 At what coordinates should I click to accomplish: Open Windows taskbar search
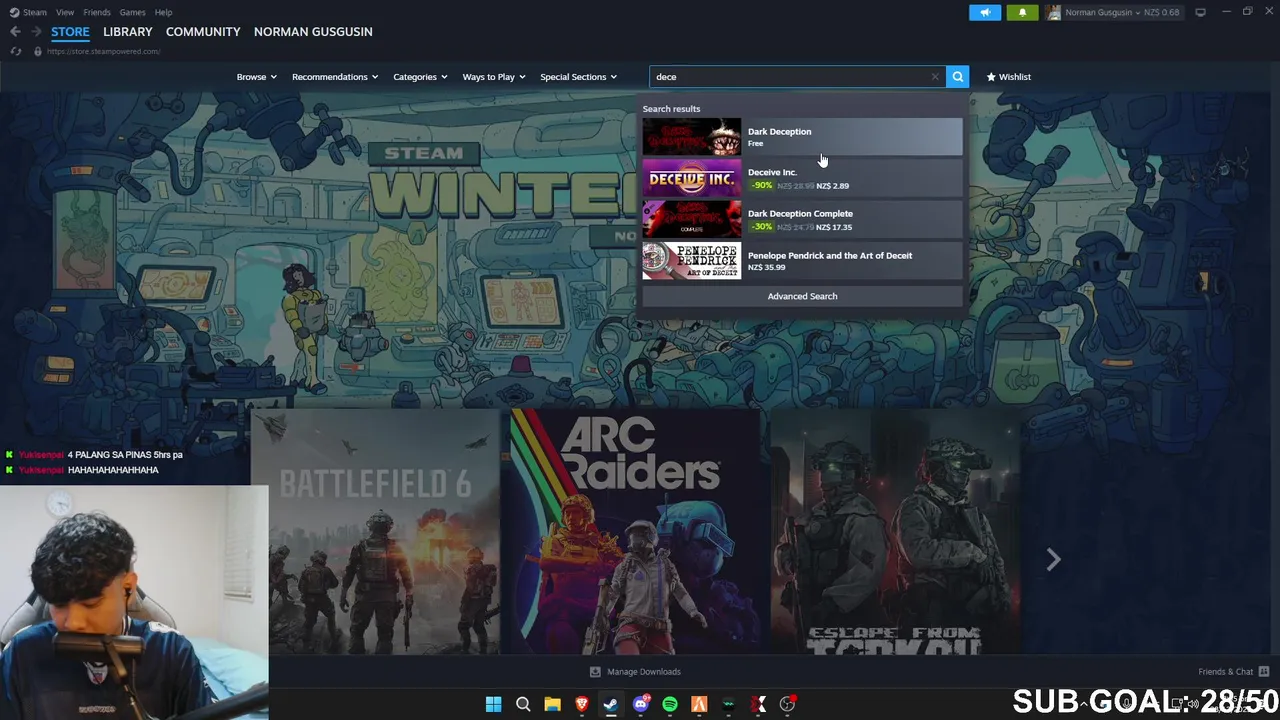point(523,705)
